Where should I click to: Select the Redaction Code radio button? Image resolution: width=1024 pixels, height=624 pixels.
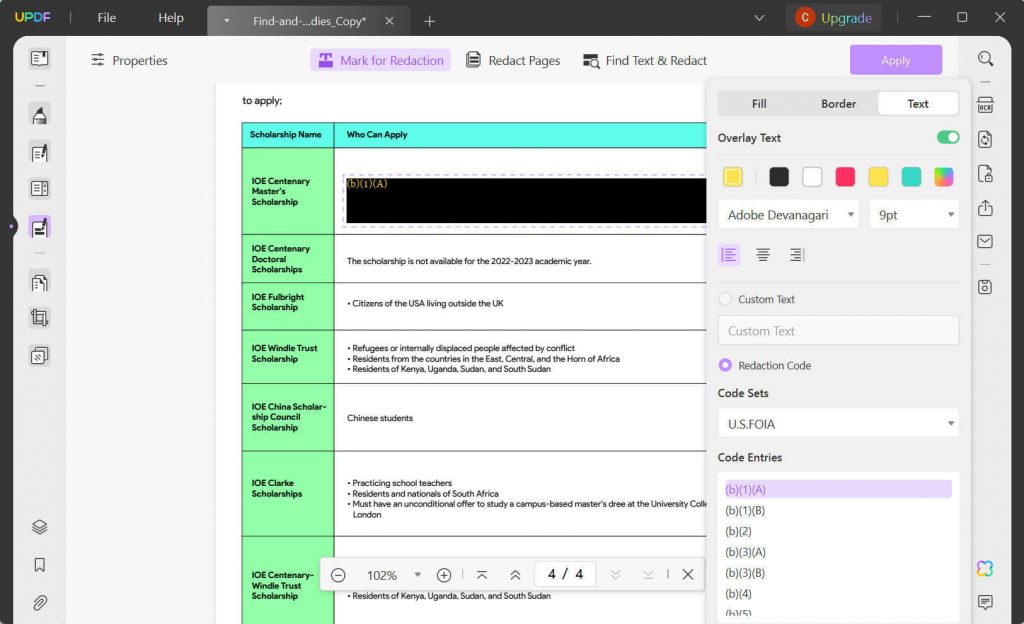725,365
